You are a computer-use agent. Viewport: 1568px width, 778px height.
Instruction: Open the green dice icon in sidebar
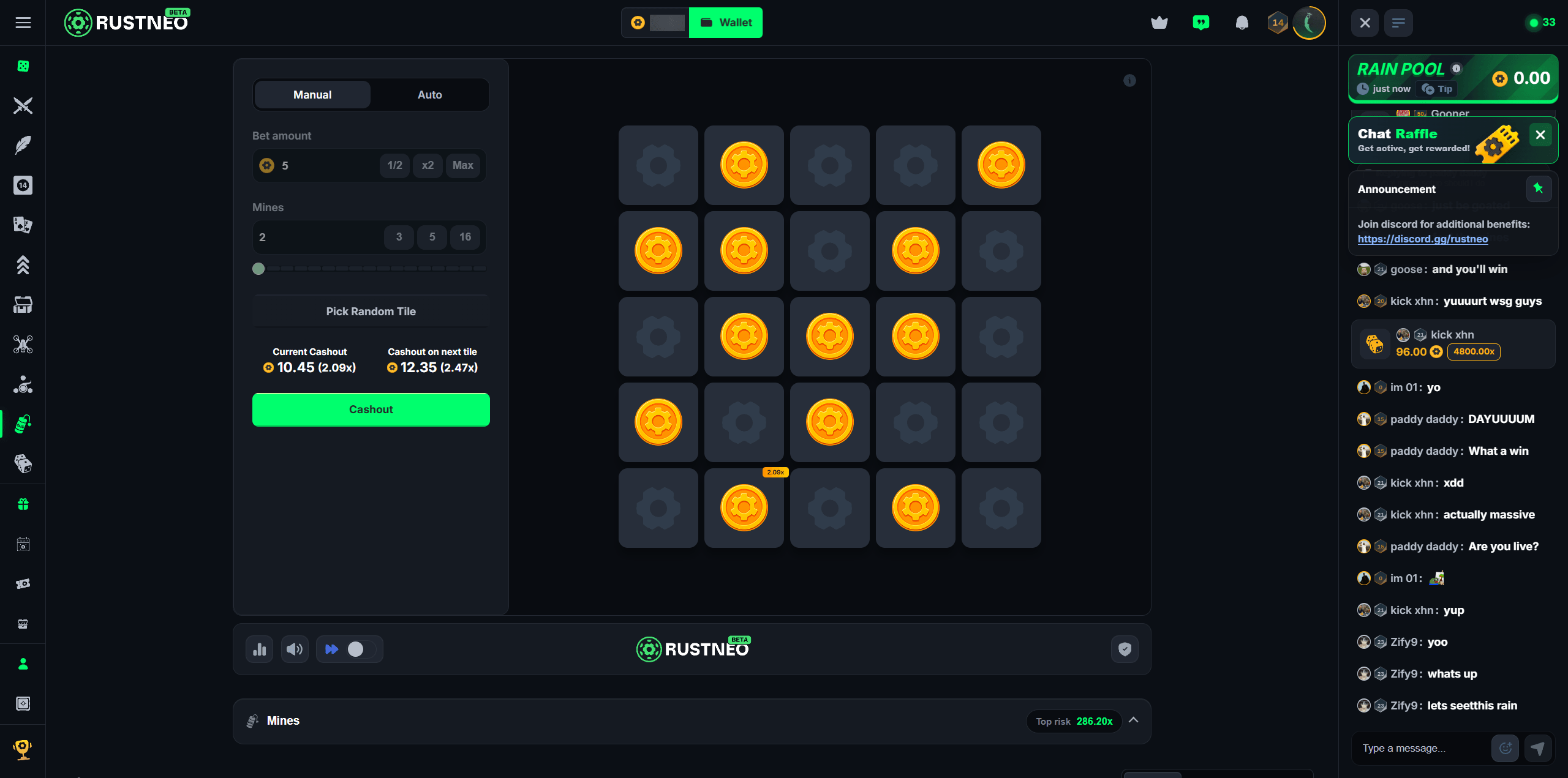23,66
